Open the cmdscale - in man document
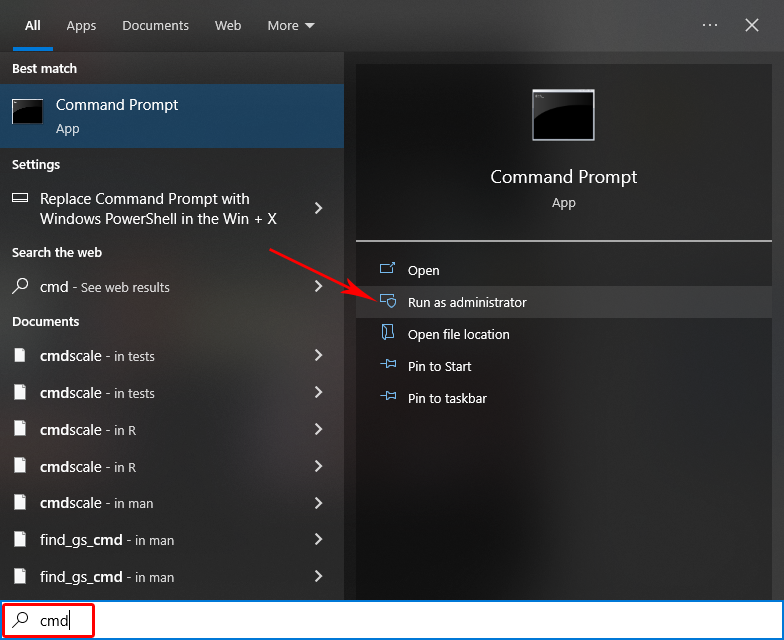 click(172, 503)
